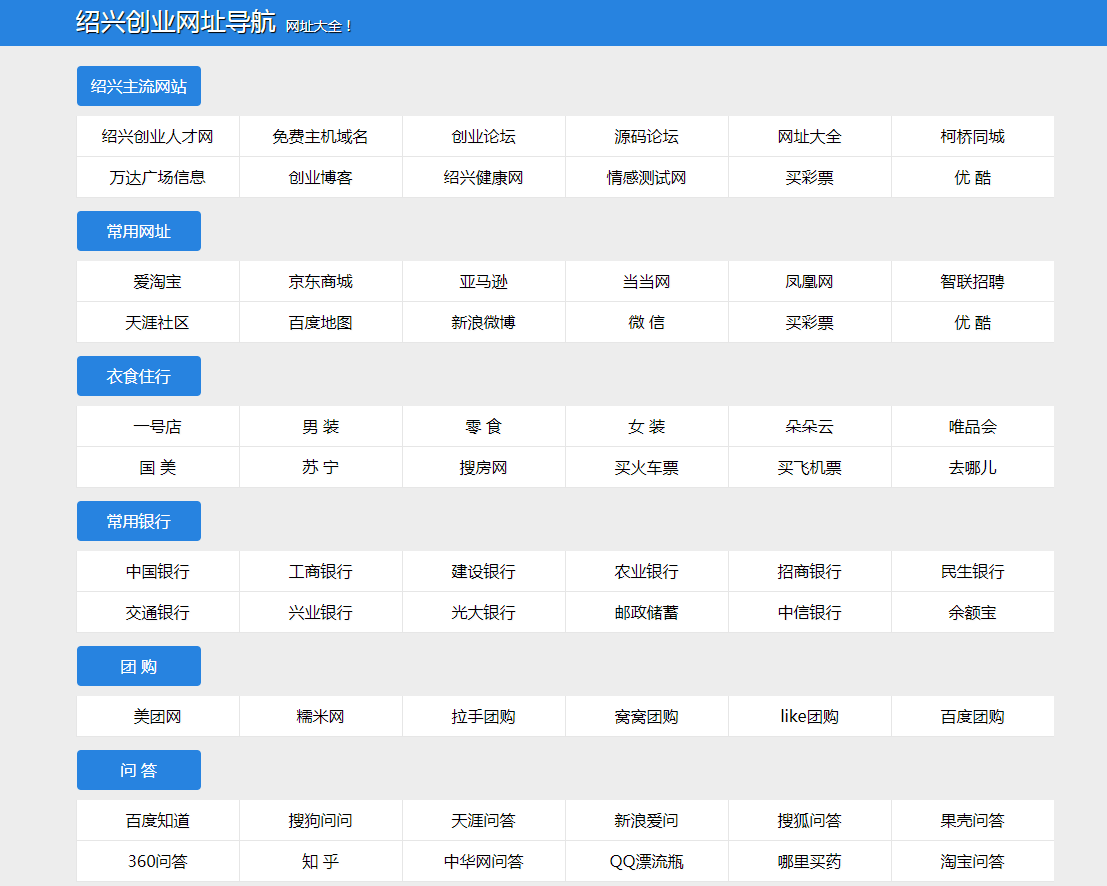Go to 源码论坛
The image size is (1107, 886).
647,136
